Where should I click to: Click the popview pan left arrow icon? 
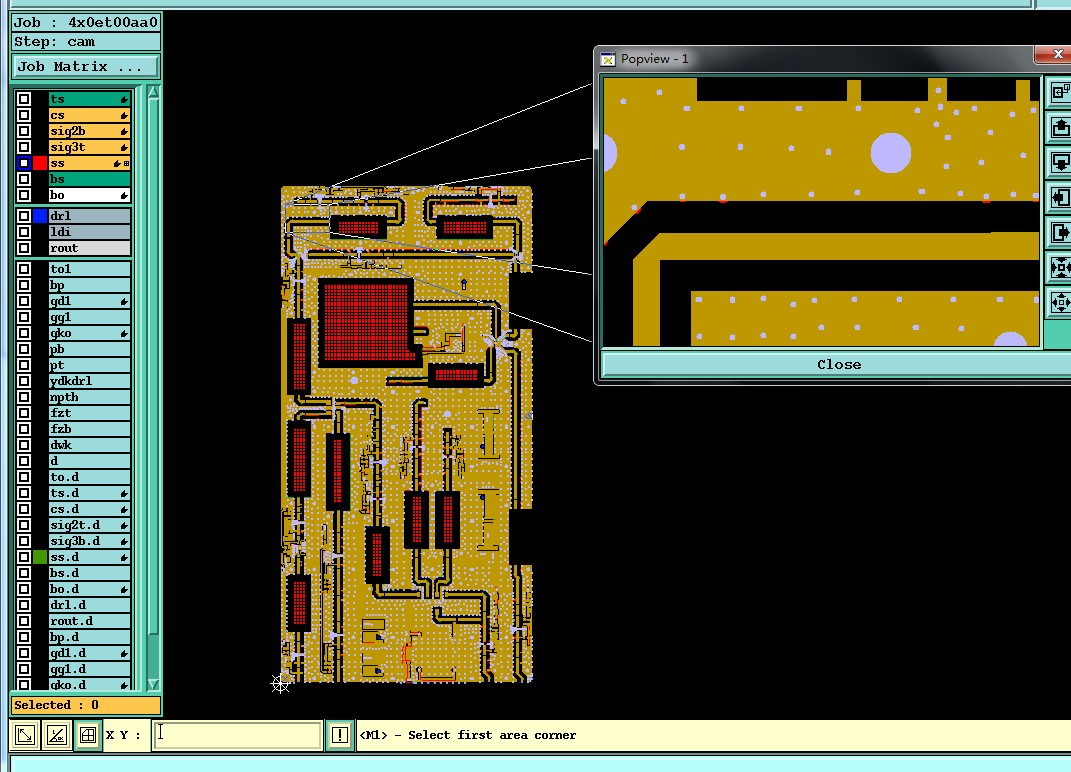click(x=1059, y=197)
